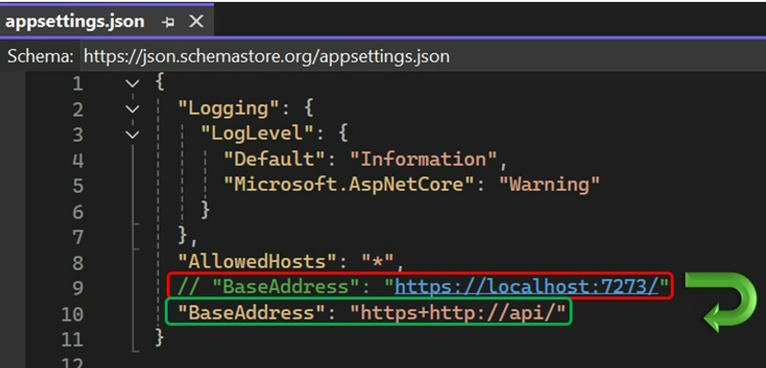The width and height of the screenshot is (766, 368).
Task: Close the appsettings.json tab
Action: coord(196,22)
